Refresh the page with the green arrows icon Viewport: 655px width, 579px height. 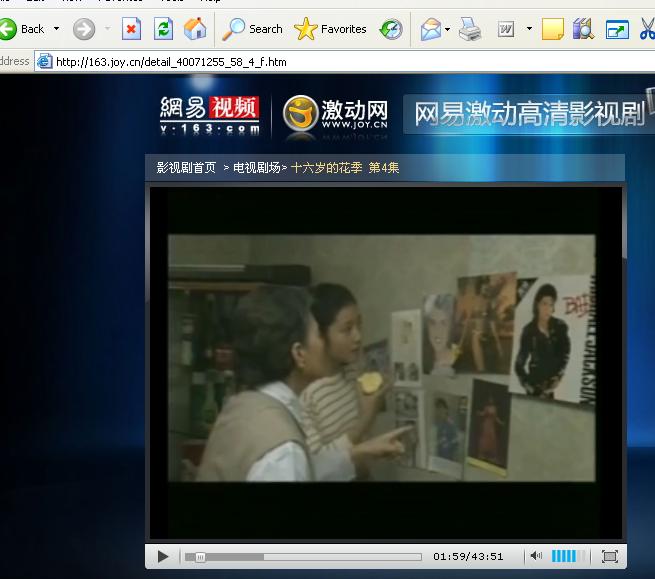click(163, 29)
